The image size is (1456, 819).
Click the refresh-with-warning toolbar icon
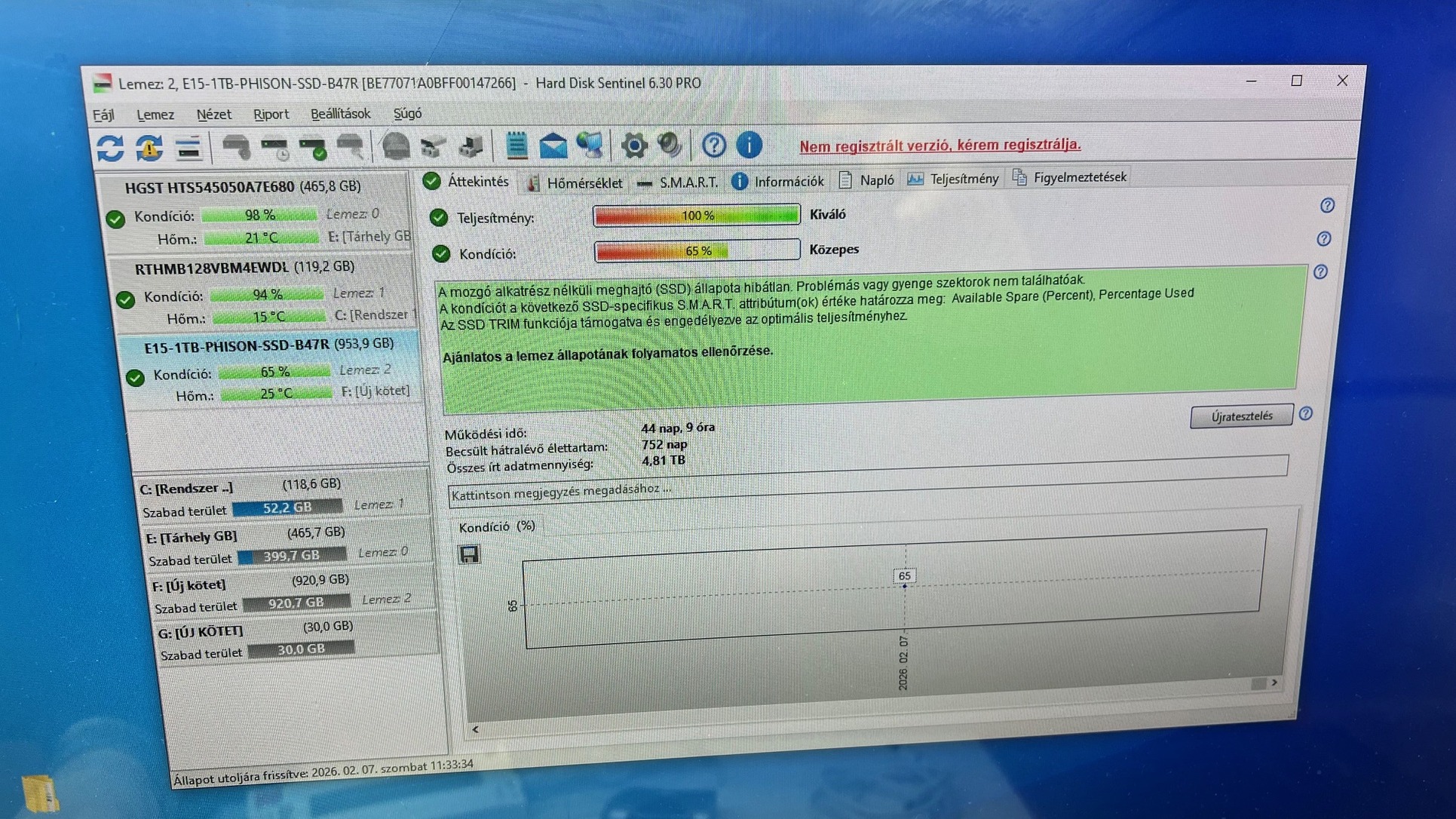149,148
